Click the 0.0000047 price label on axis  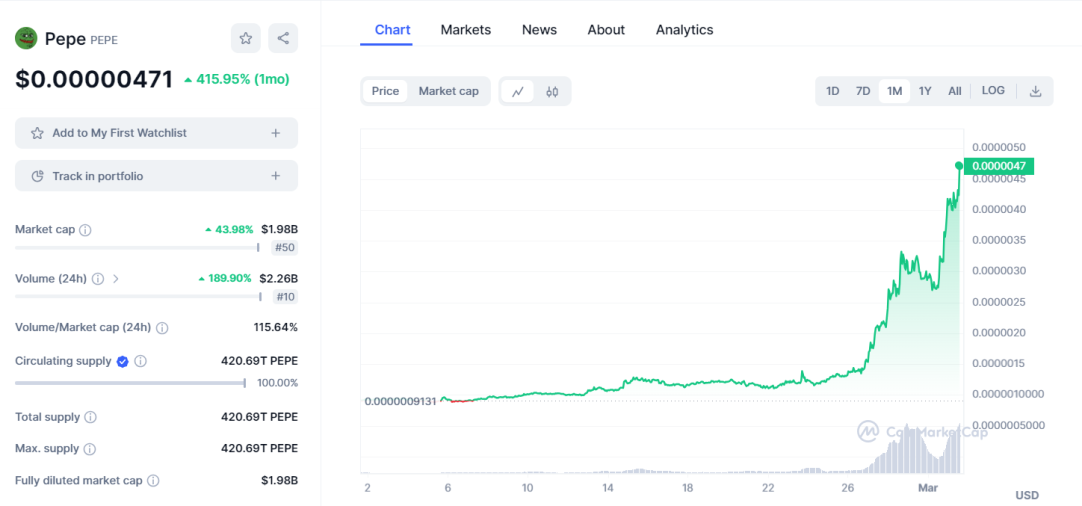(x=999, y=166)
